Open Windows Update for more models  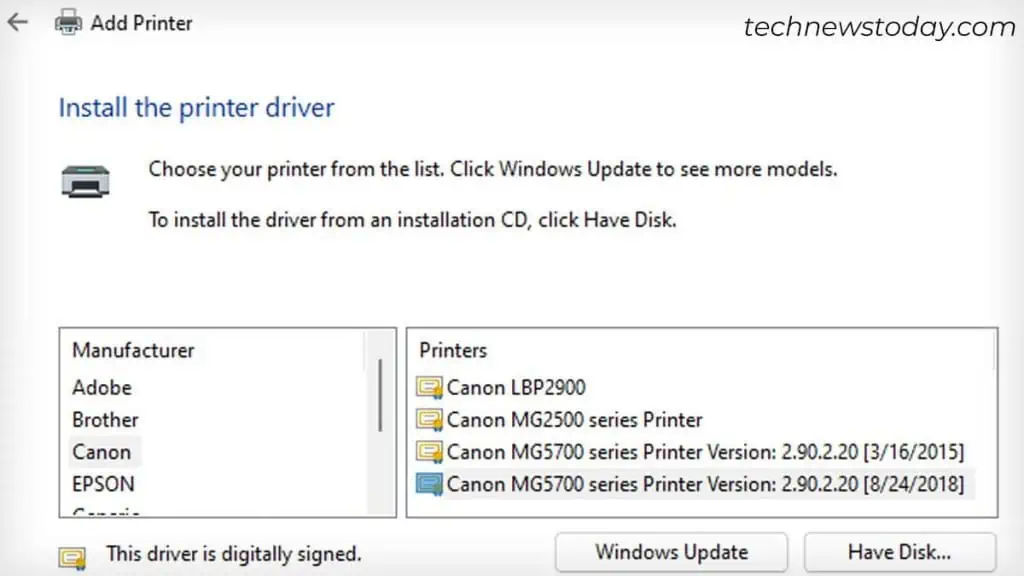pos(671,552)
